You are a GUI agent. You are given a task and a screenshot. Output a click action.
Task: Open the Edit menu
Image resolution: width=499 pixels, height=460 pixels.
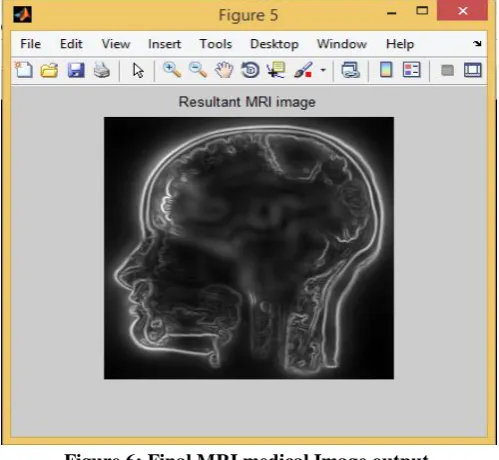(x=71, y=44)
